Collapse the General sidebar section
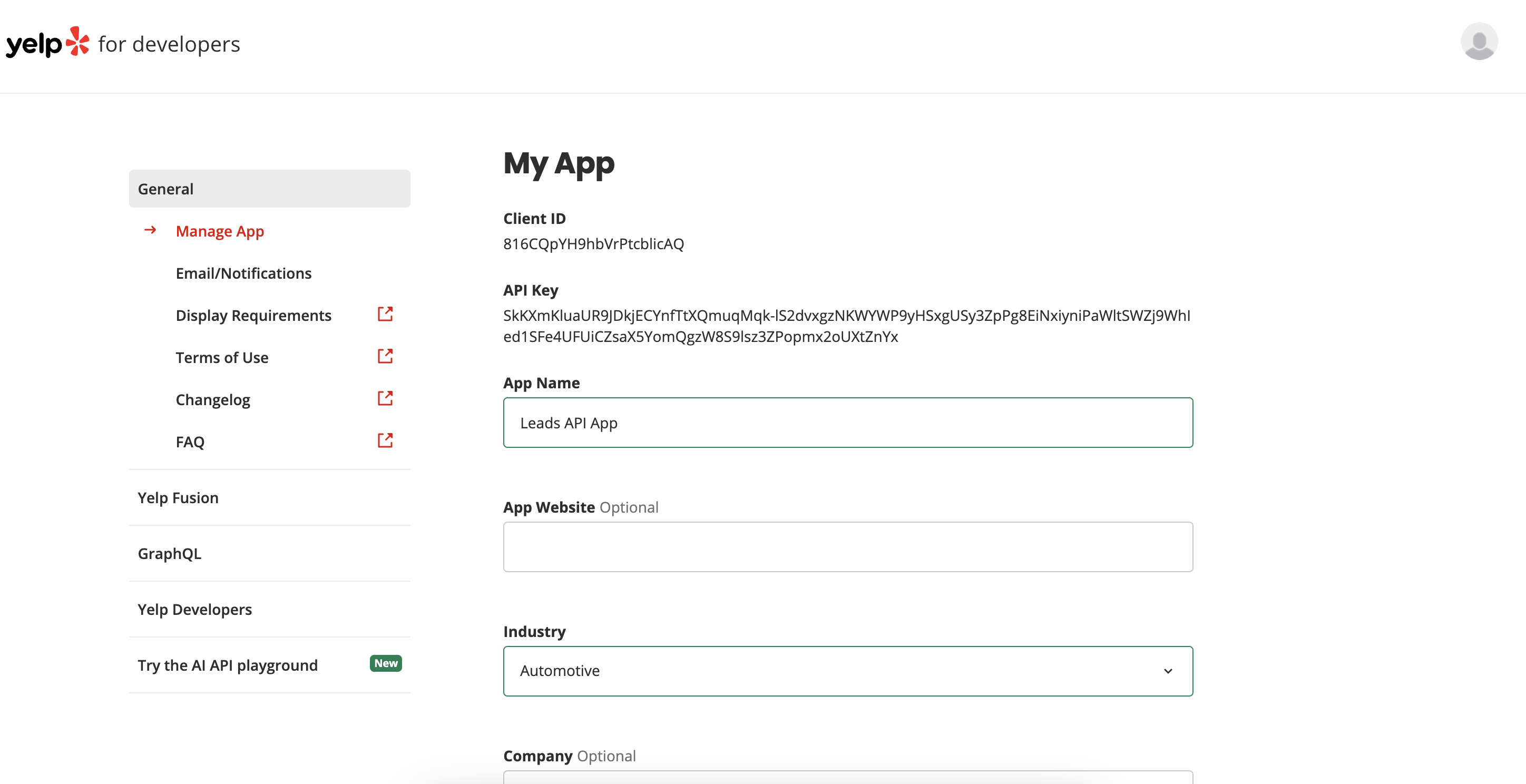The height and width of the screenshot is (784, 1526). point(270,188)
